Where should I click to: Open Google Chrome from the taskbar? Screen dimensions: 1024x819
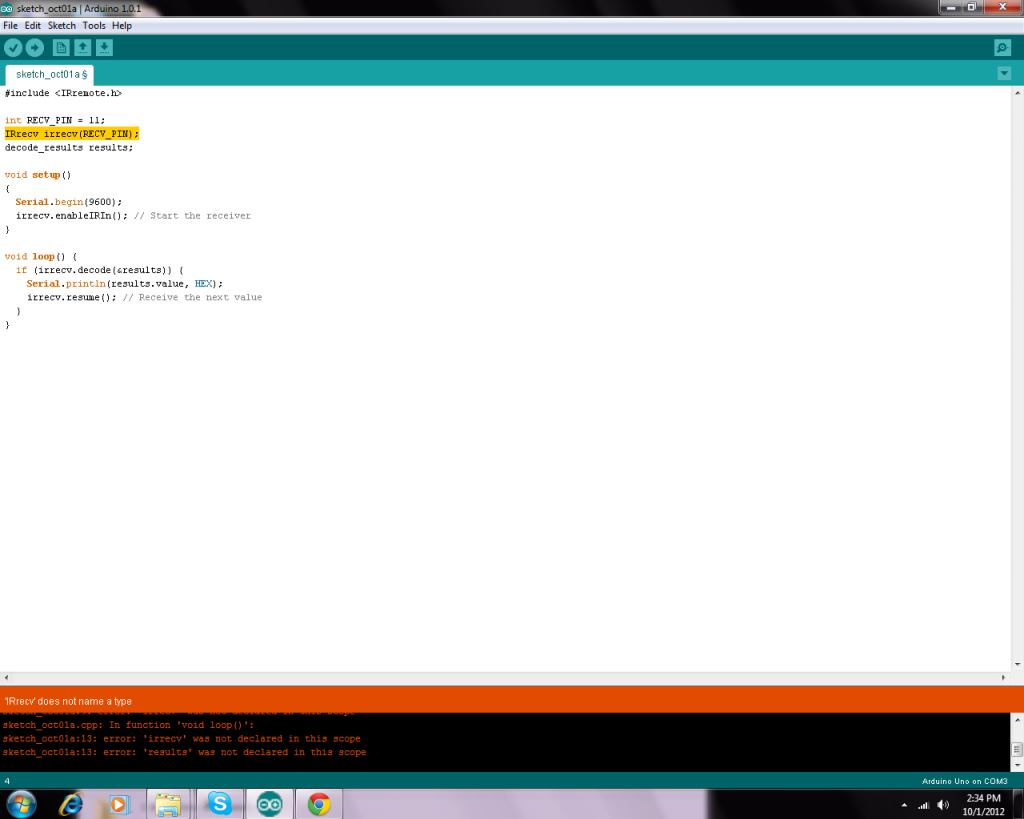pyautogui.click(x=319, y=804)
